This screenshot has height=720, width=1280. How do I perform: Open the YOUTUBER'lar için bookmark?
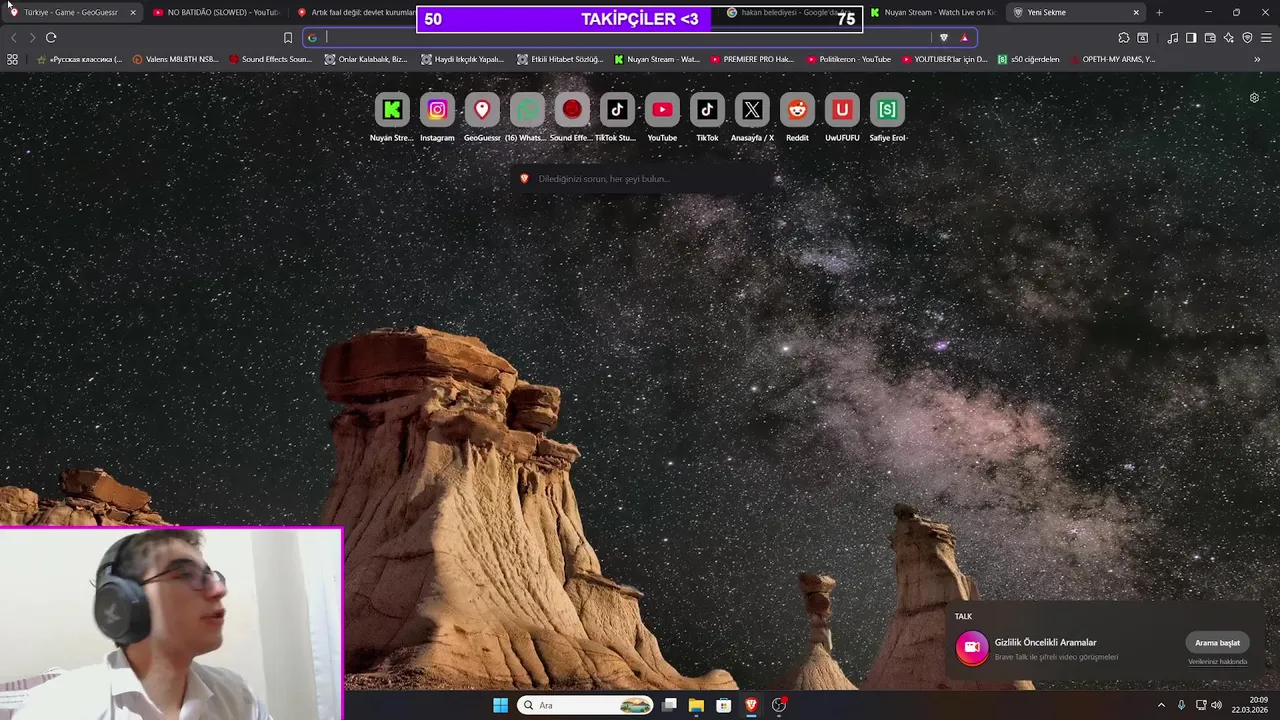[944, 59]
